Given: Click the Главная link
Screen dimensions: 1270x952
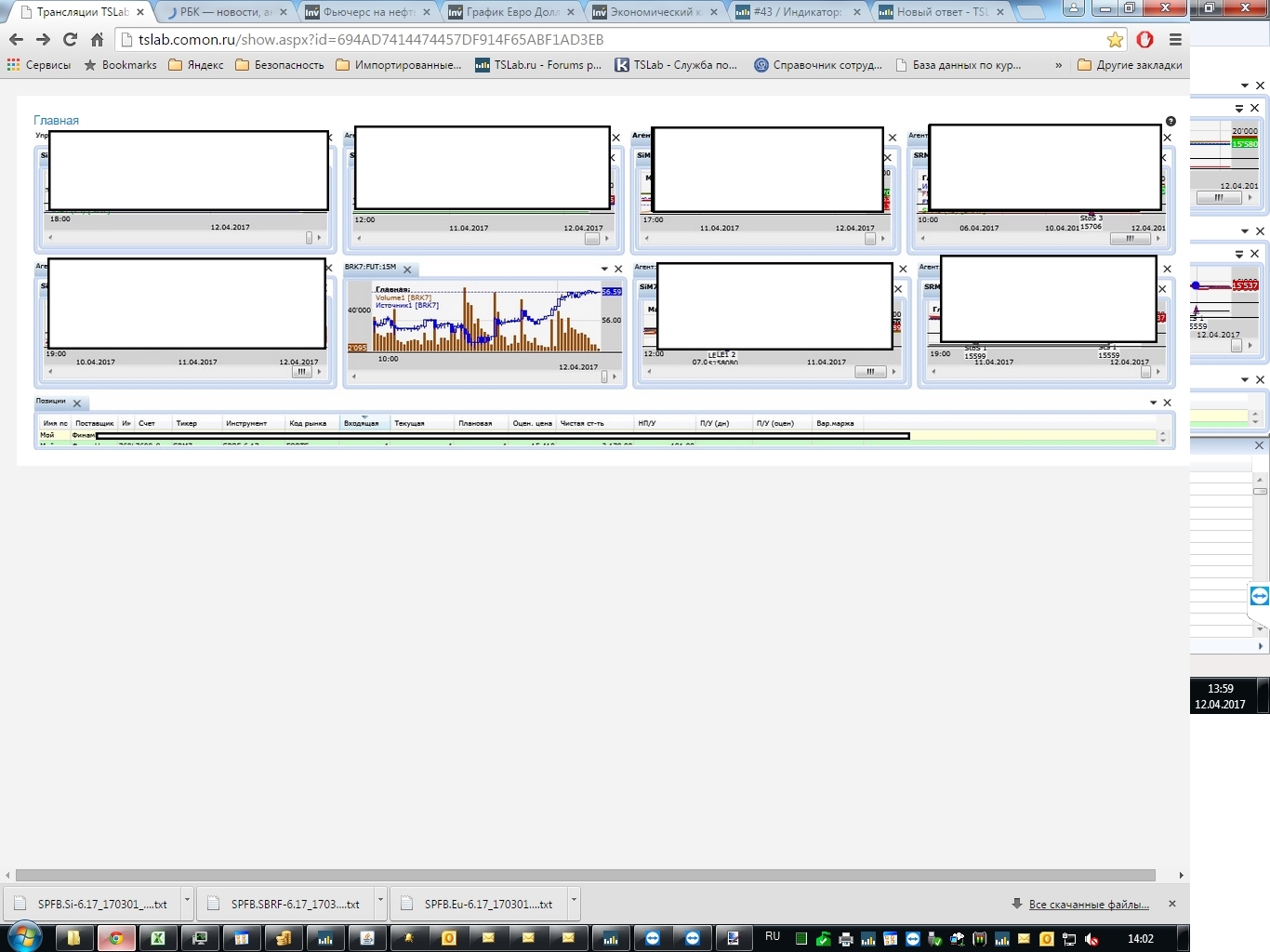Looking at the screenshot, I should [x=56, y=120].
